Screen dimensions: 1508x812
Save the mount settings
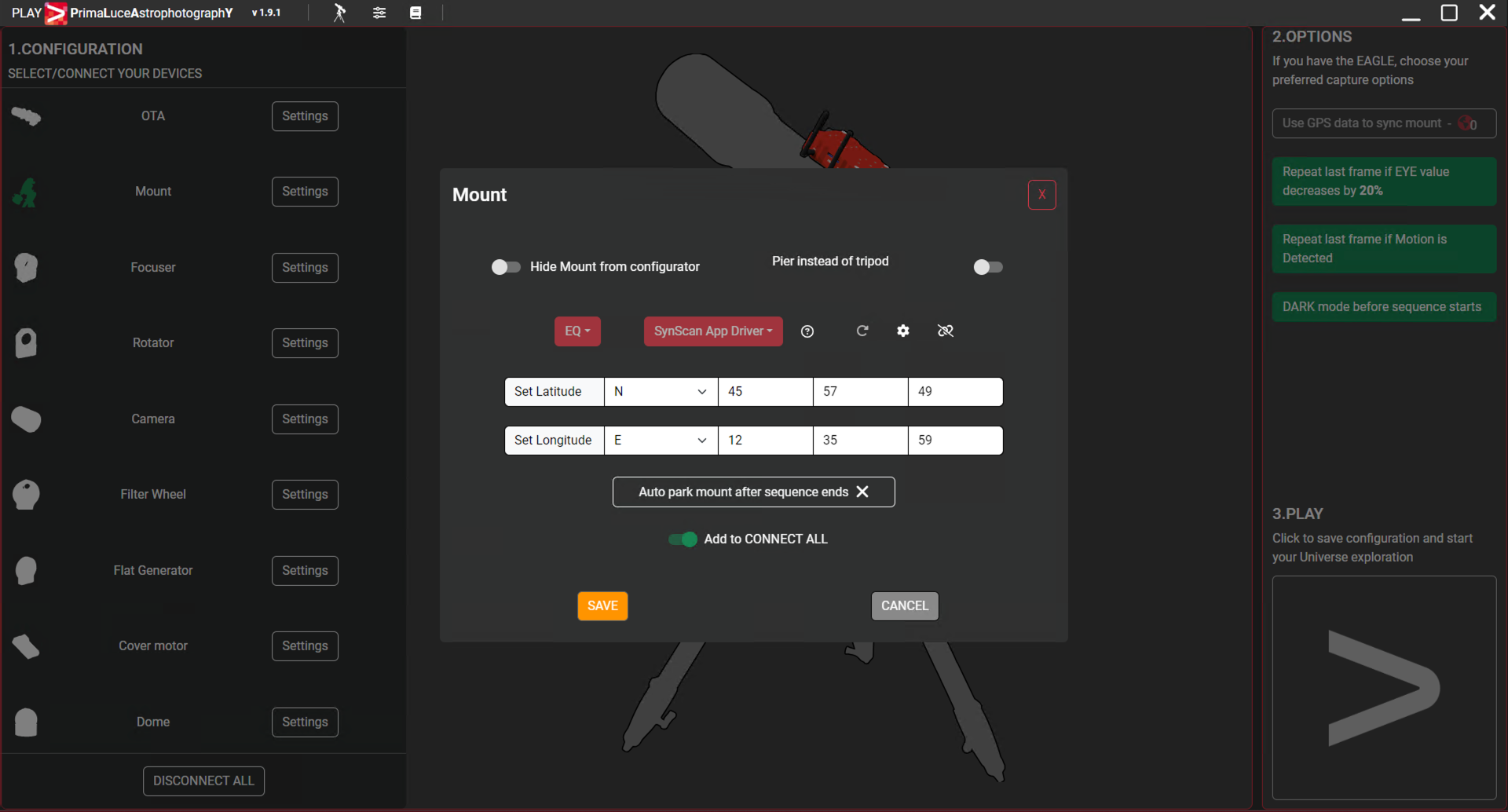point(602,606)
